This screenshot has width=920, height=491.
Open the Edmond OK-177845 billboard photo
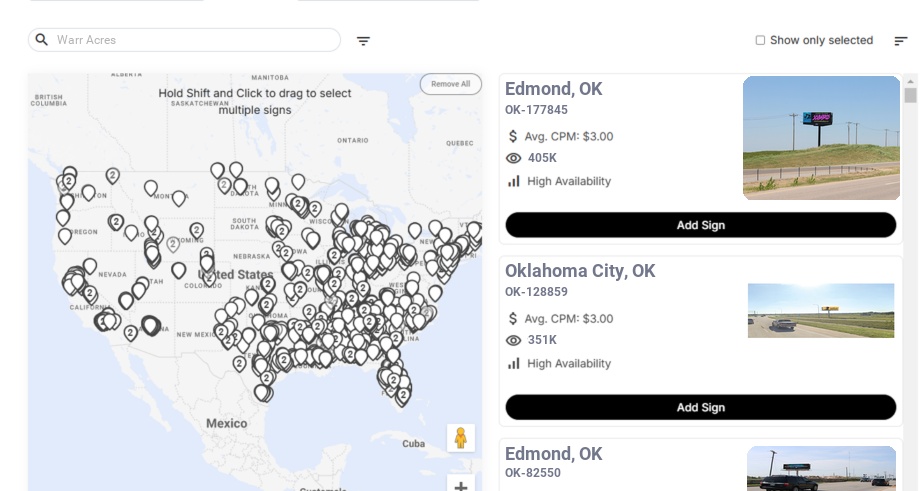click(x=821, y=138)
